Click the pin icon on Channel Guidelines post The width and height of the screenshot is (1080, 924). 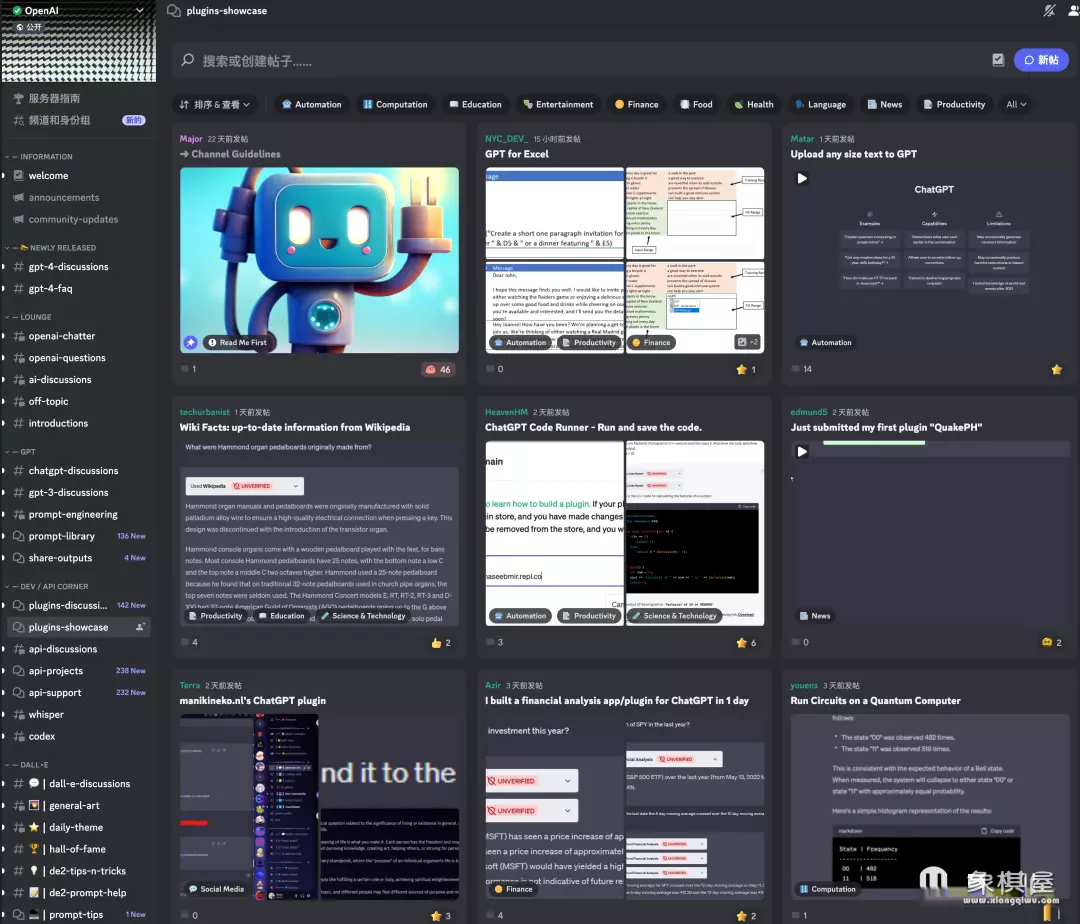190,342
